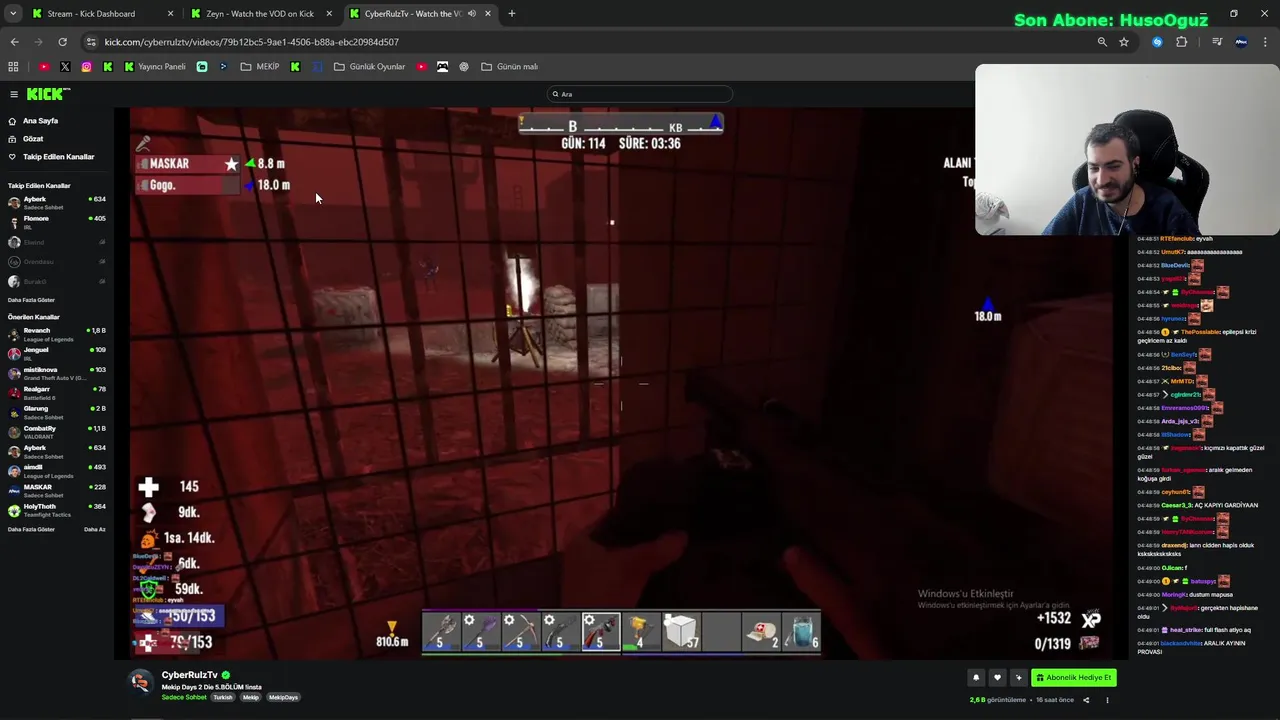Click the address bar URL
The width and height of the screenshot is (1280, 720).
click(251, 42)
